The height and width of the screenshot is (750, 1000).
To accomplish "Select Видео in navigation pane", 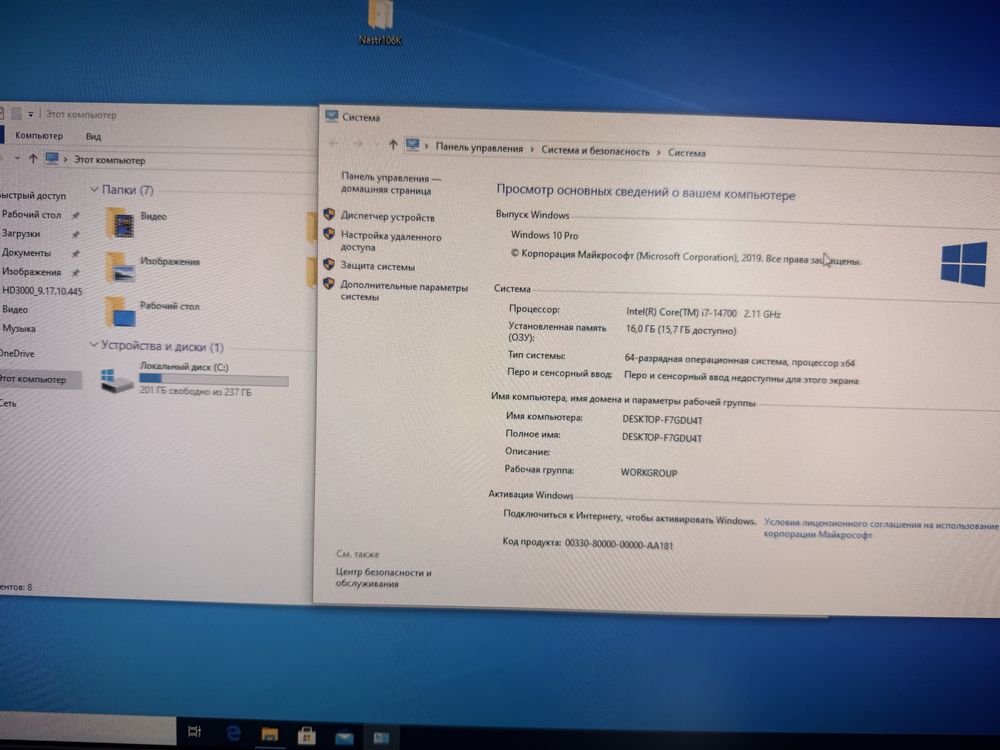I will coord(14,309).
